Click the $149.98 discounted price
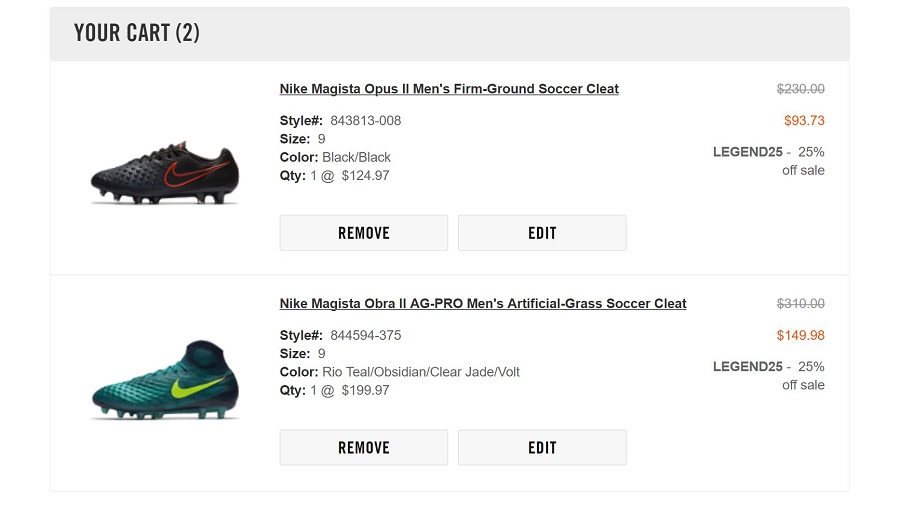The height and width of the screenshot is (505, 900). [800, 336]
